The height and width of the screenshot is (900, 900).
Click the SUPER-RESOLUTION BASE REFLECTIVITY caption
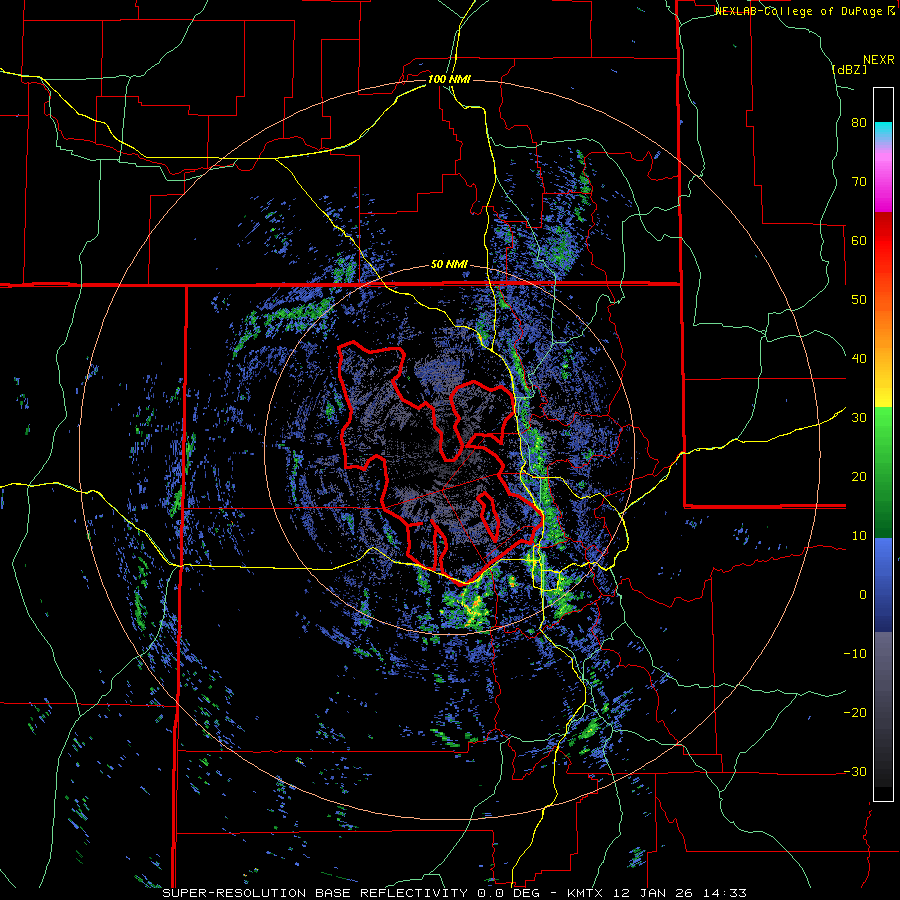314,893
